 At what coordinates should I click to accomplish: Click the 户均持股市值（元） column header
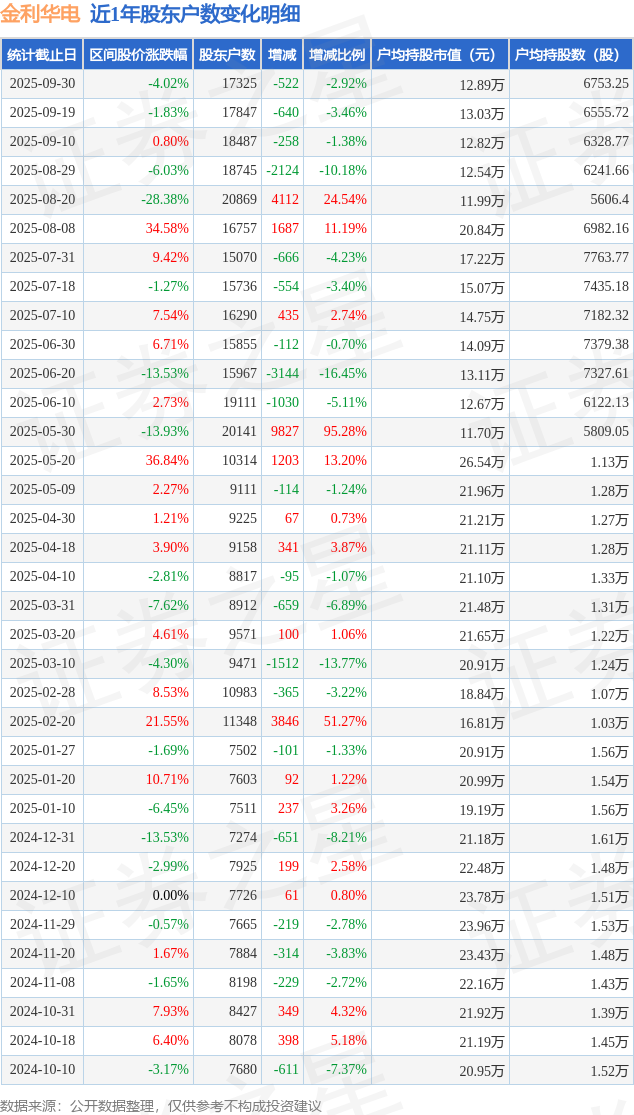(x=440, y=55)
